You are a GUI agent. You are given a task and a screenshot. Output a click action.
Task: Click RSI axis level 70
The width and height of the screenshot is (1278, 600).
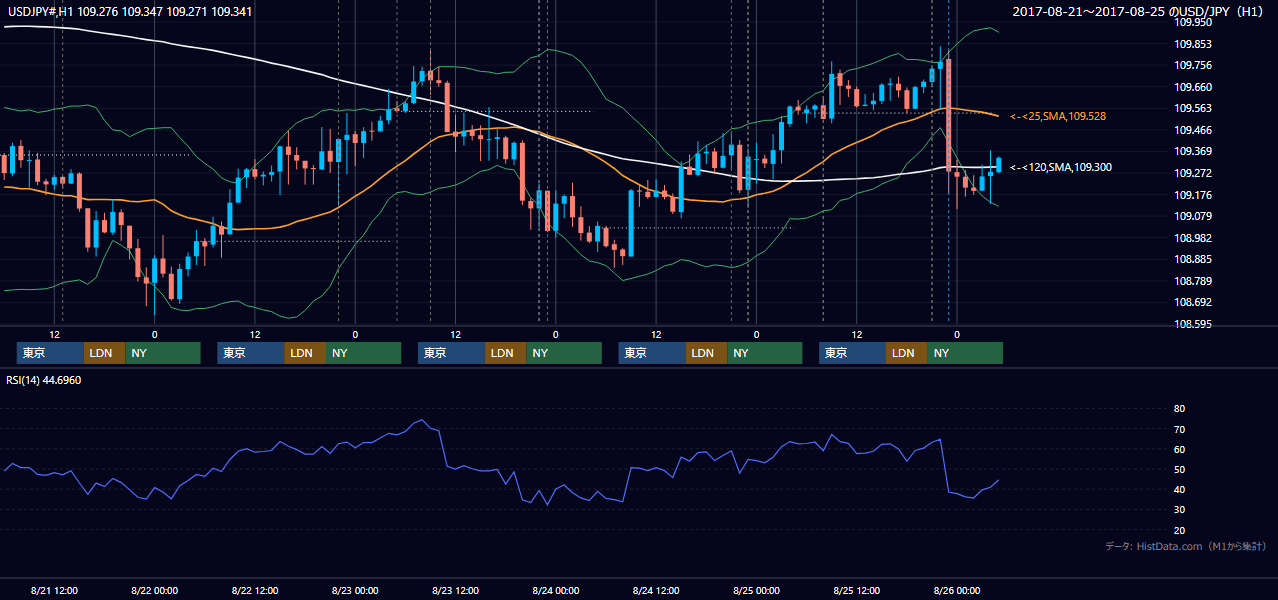(x=1180, y=429)
